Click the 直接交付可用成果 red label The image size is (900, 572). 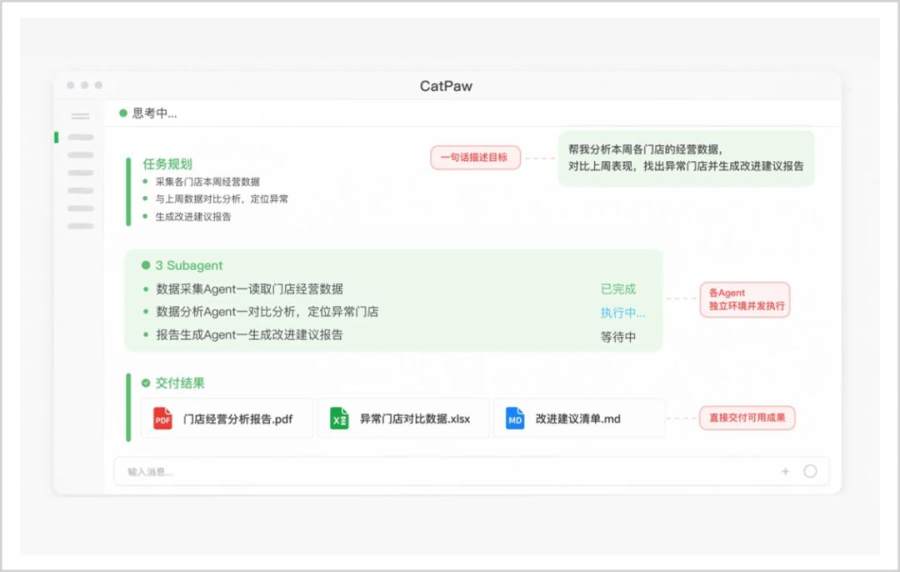[747, 418]
